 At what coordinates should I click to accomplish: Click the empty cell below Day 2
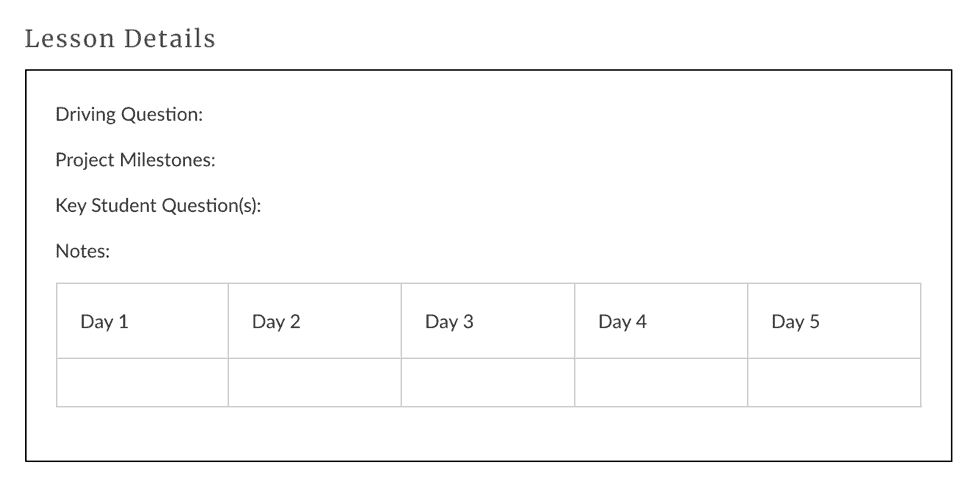[x=314, y=383]
